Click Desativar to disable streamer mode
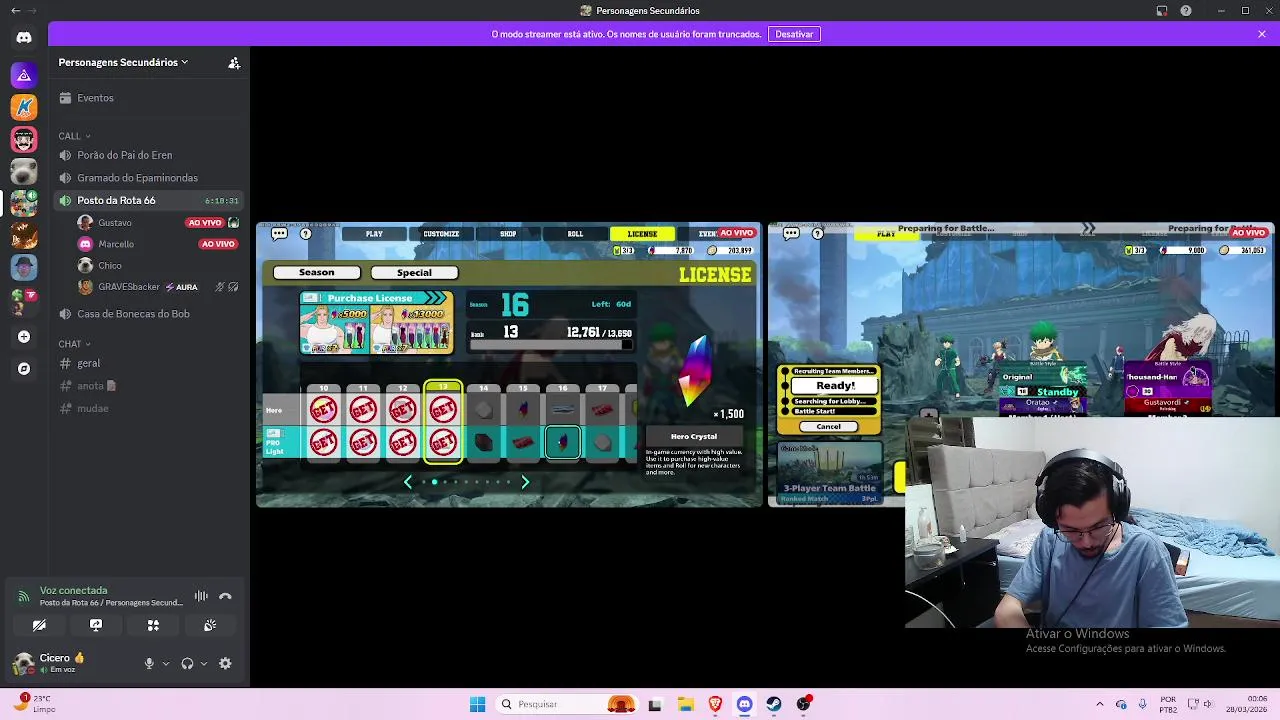 click(794, 34)
